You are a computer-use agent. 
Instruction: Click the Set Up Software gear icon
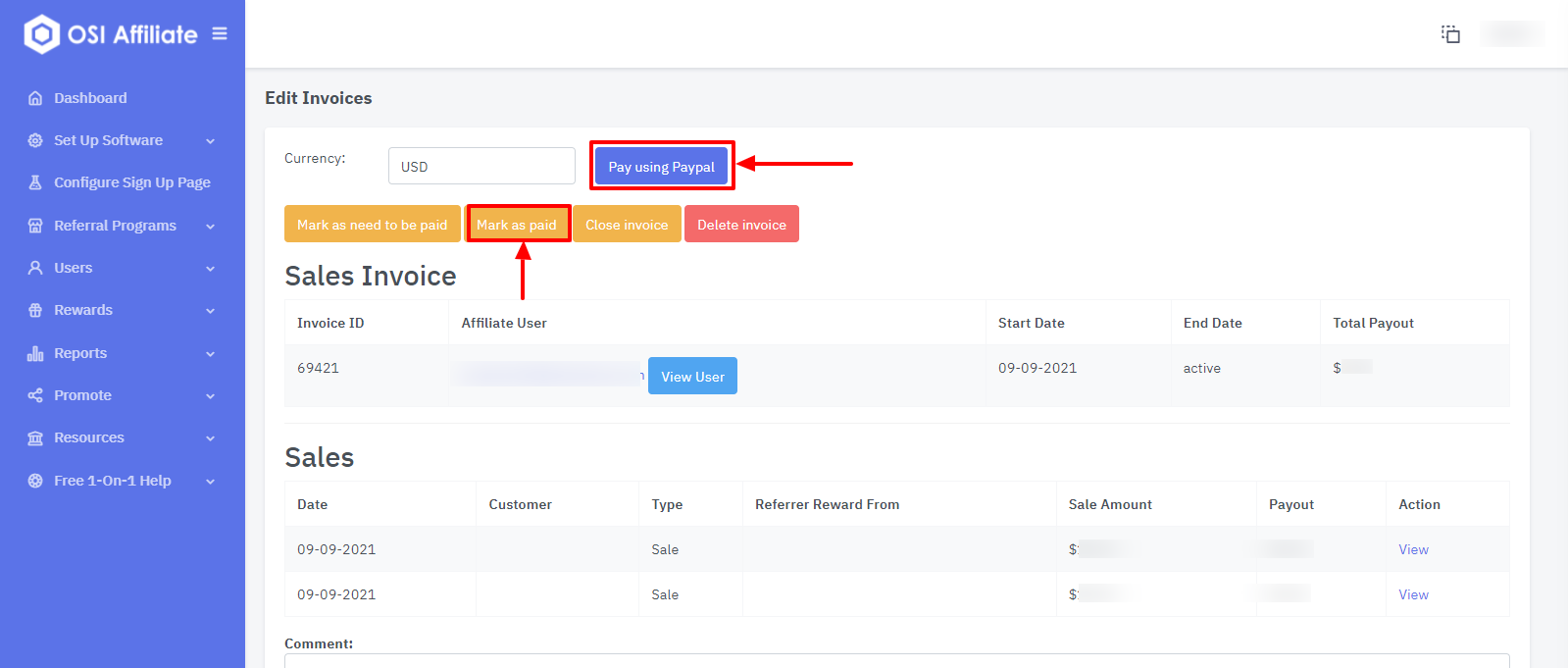coord(35,140)
